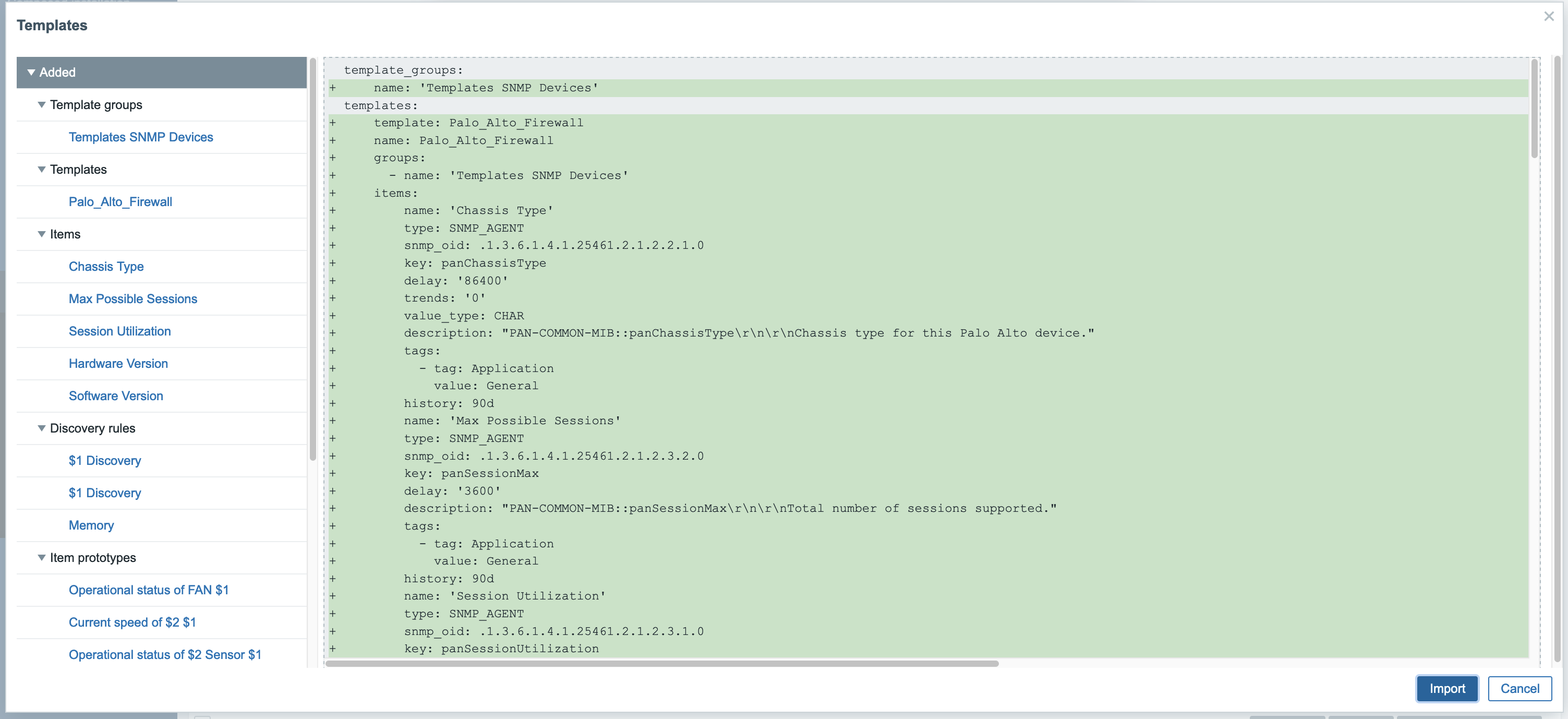Select the Session Utilization item
This screenshot has height=719, width=1568.
(120, 331)
